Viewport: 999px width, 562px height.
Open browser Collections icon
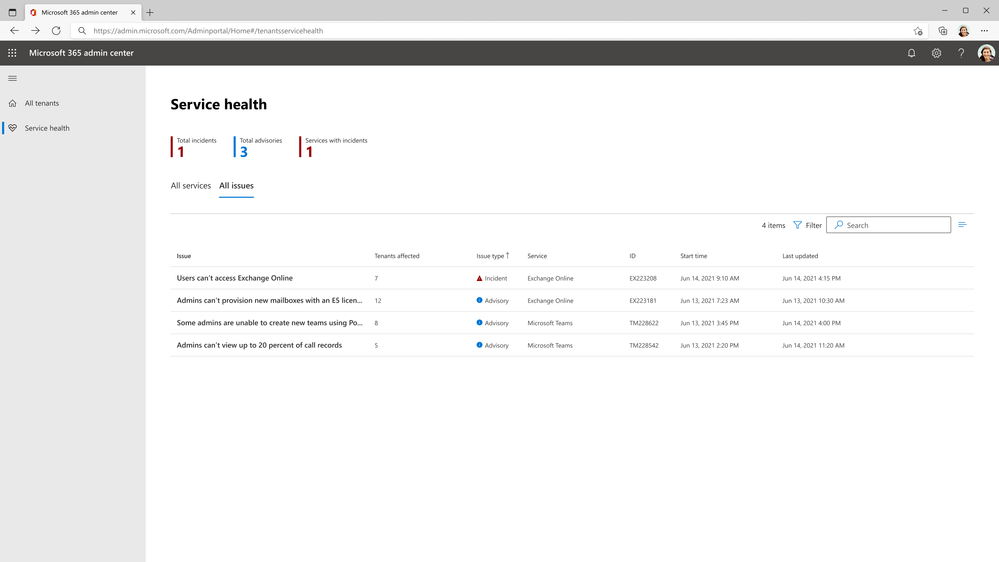pos(942,31)
